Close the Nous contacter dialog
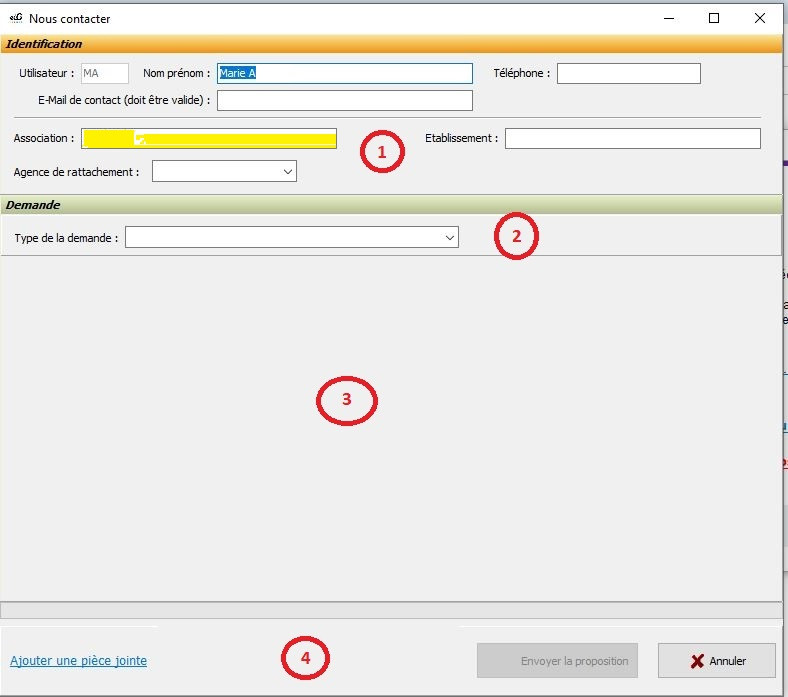Image resolution: width=788 pixels, height=697 pixels. 760,18
